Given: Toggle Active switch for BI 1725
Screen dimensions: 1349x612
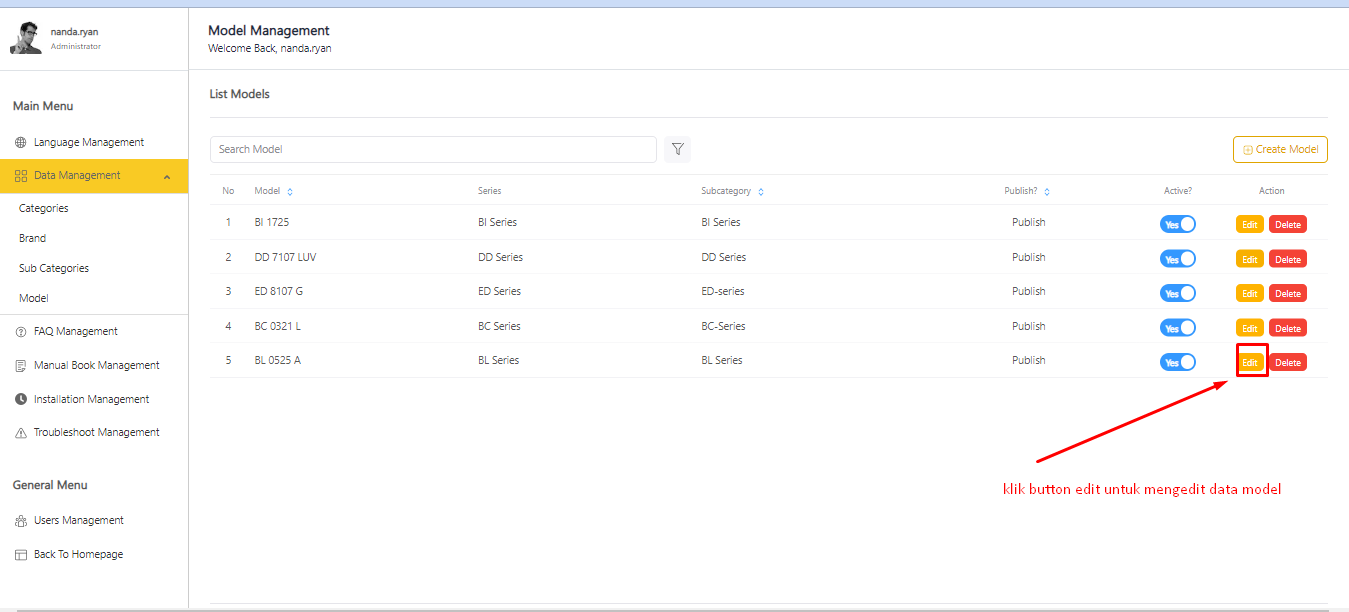Looking at the screenshot, I should [x=1177, y=225].
